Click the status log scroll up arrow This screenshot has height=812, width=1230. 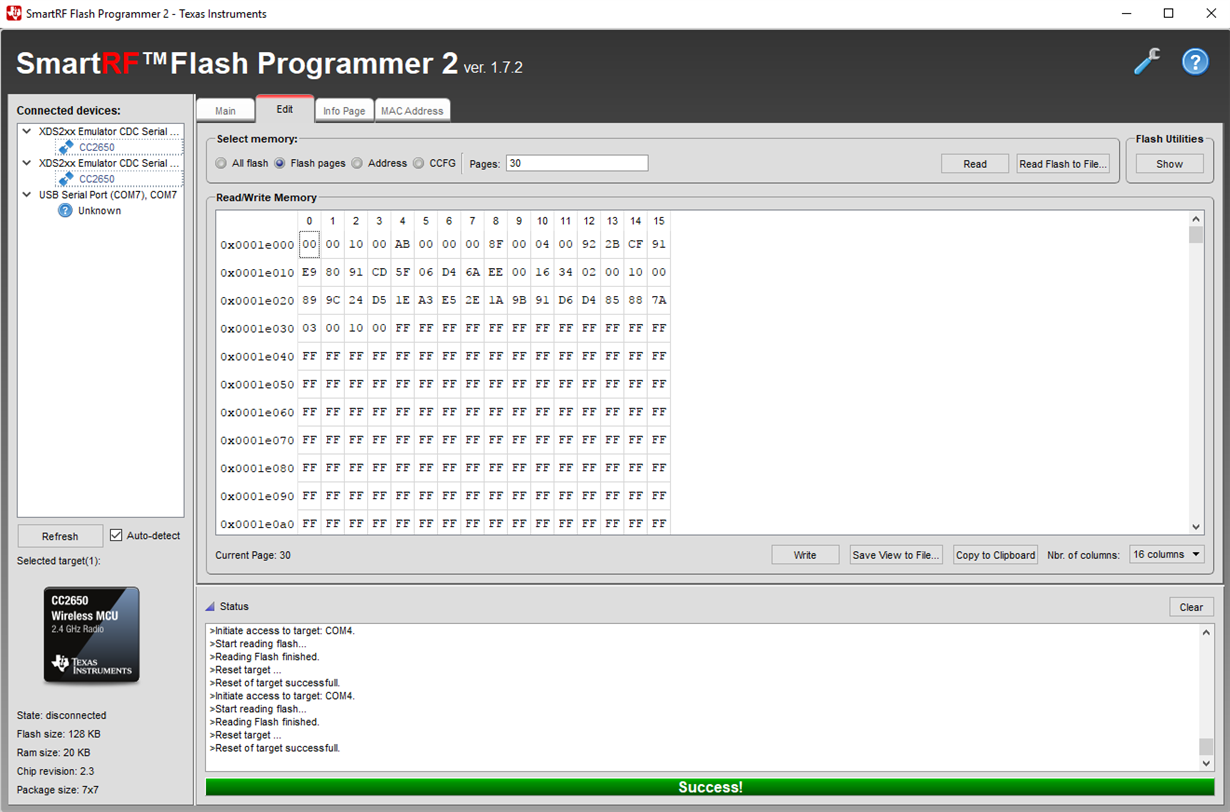[1206, 632]
